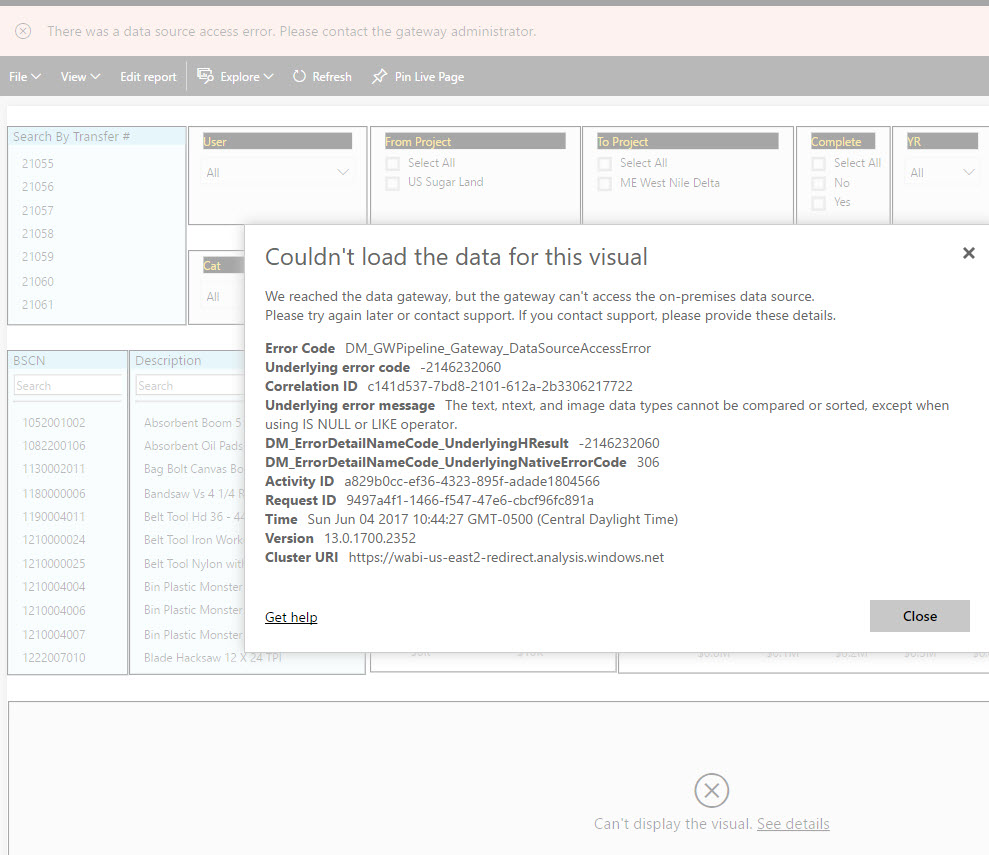Open the User slicer dropdown
Screen dimensions: 989x855
point(278,172)
